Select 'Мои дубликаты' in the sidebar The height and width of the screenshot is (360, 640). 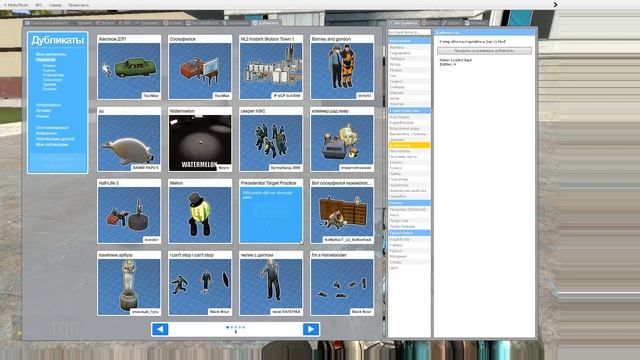(51, 54)
